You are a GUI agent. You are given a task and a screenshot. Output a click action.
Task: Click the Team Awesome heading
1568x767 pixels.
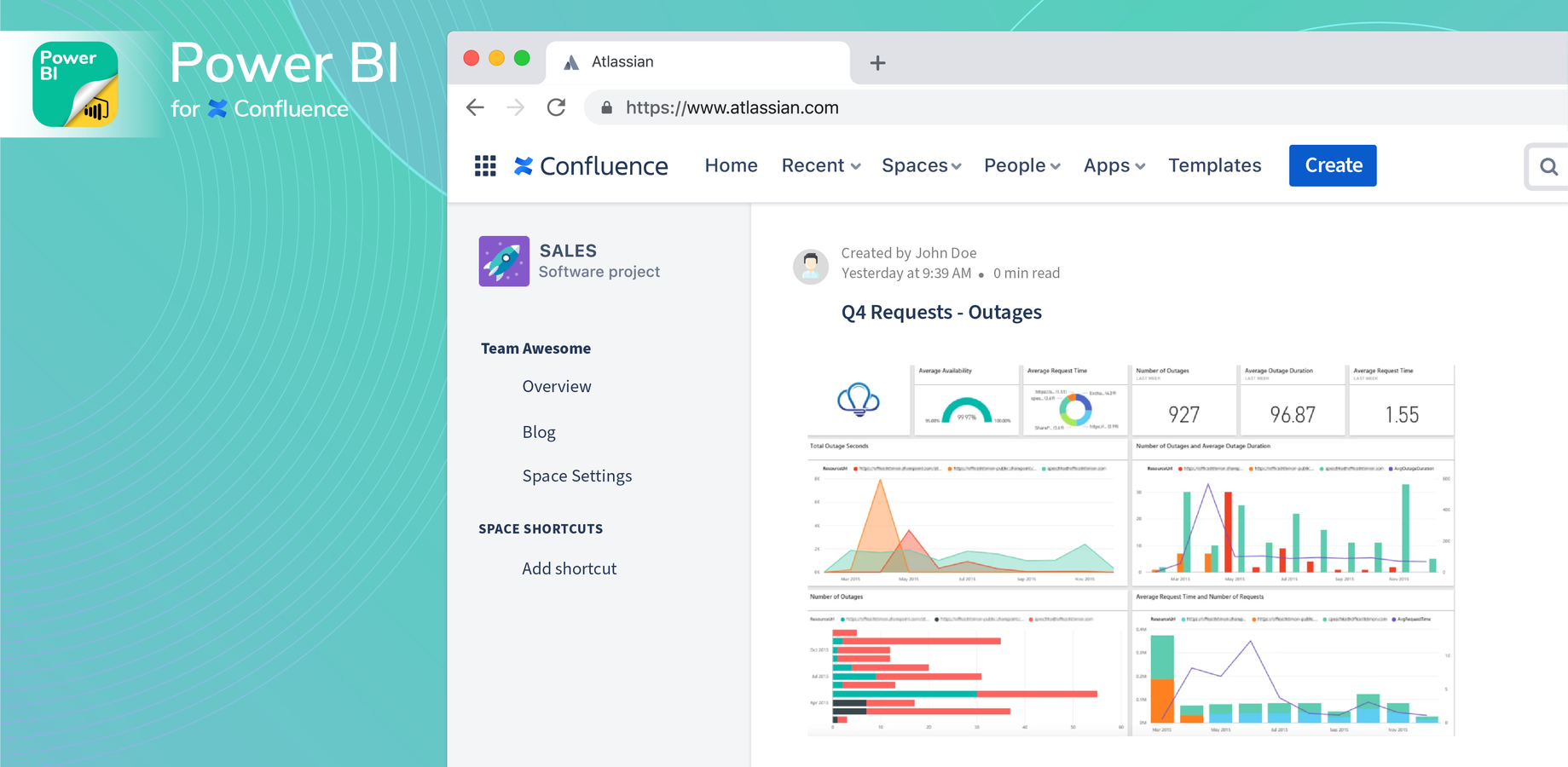tap(535, 349)
